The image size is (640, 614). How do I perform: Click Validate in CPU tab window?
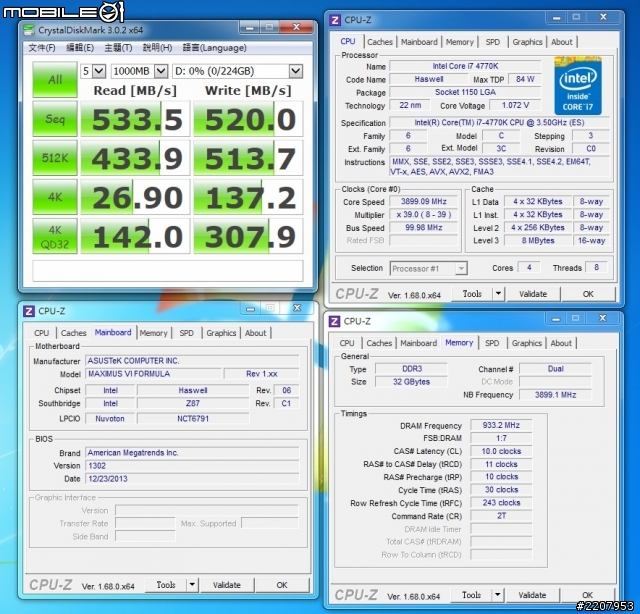pyautogui.click(x=533, y=294)
